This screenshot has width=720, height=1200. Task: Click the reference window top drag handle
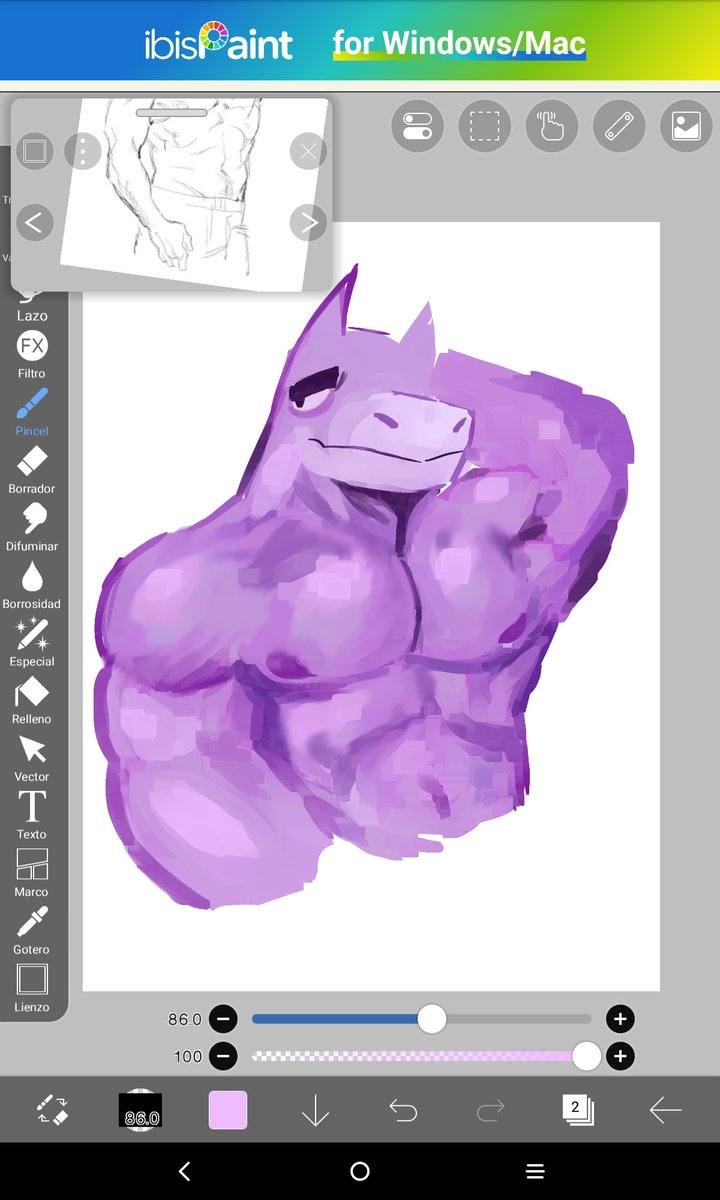click(x=171, y=112)
